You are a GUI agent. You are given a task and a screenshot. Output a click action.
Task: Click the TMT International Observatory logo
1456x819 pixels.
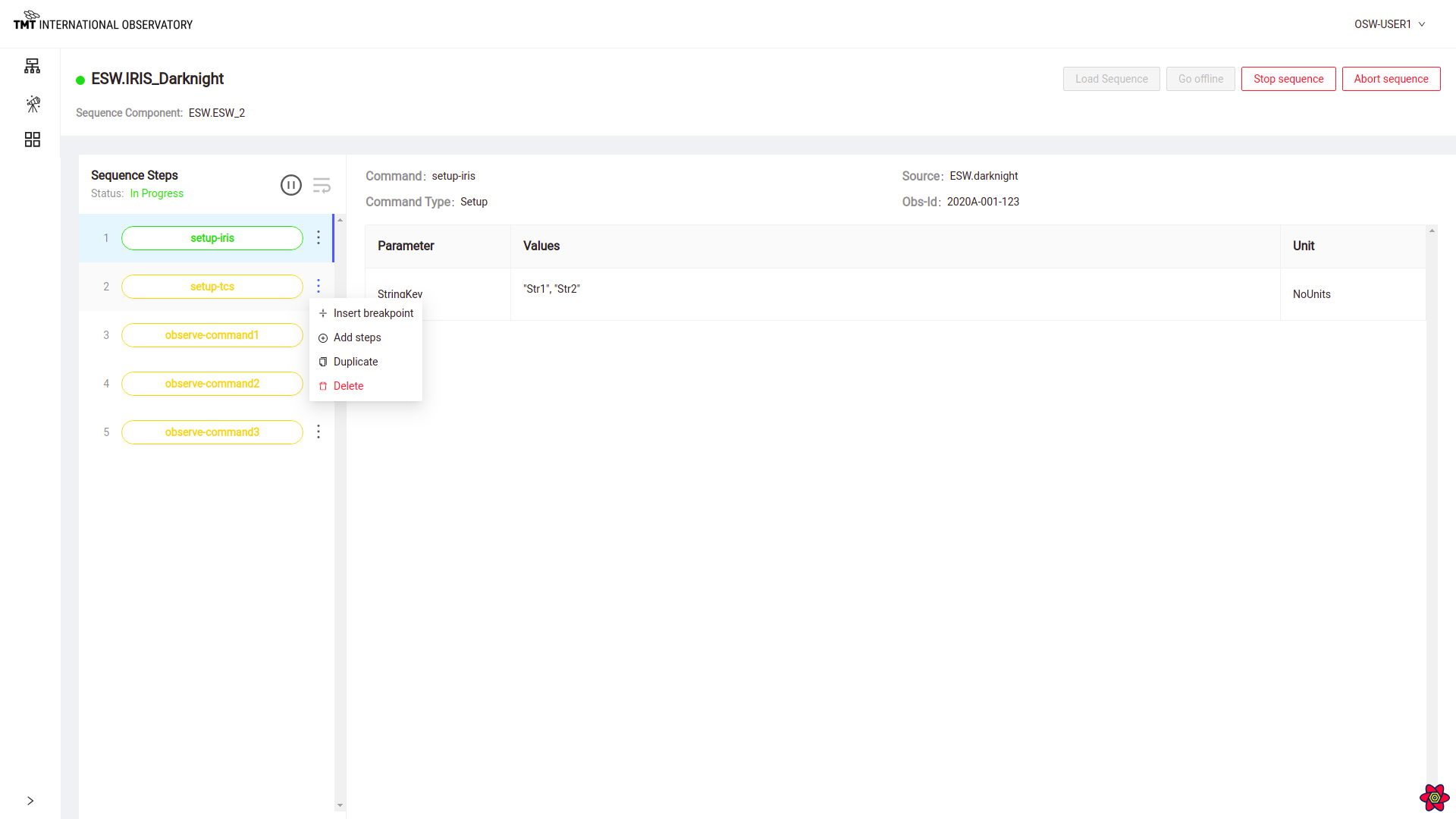click(x=103, y=20)
